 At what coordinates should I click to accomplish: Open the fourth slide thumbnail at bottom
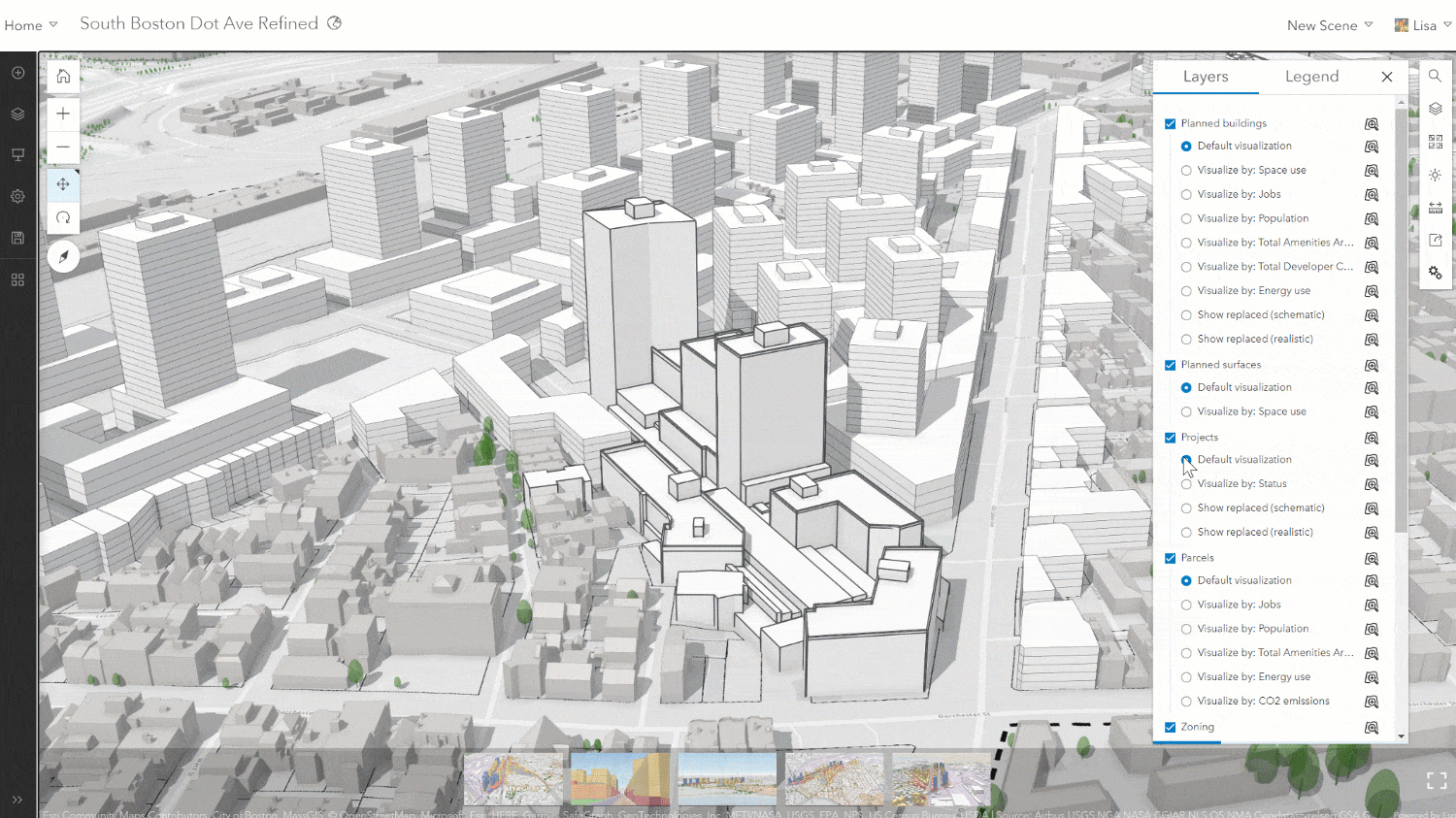coord(834,778)
